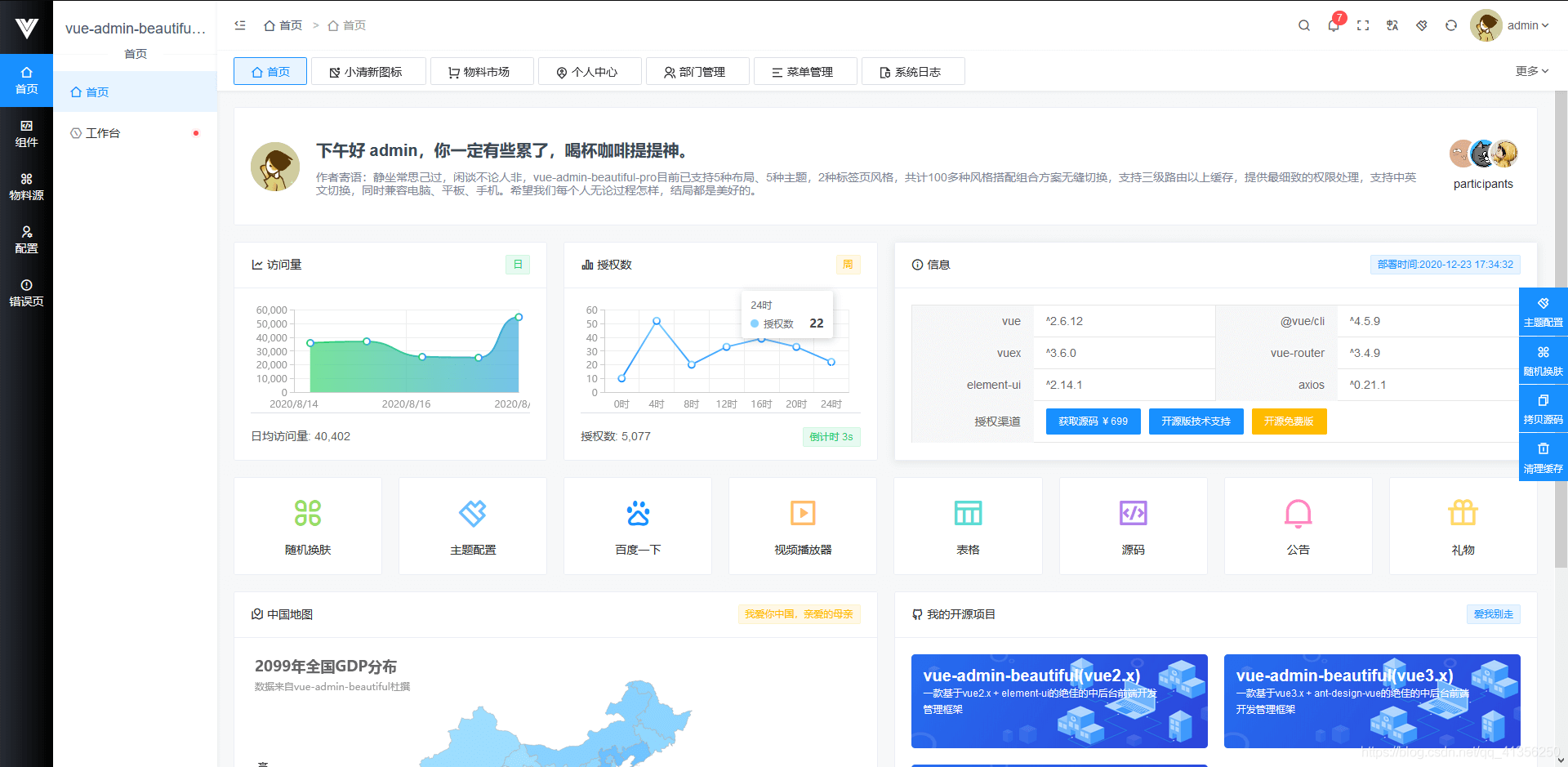This screenshot has width=1568, height=767.
Task: Click the 获取源码 ¥699 button
Action: point(1092,421)
